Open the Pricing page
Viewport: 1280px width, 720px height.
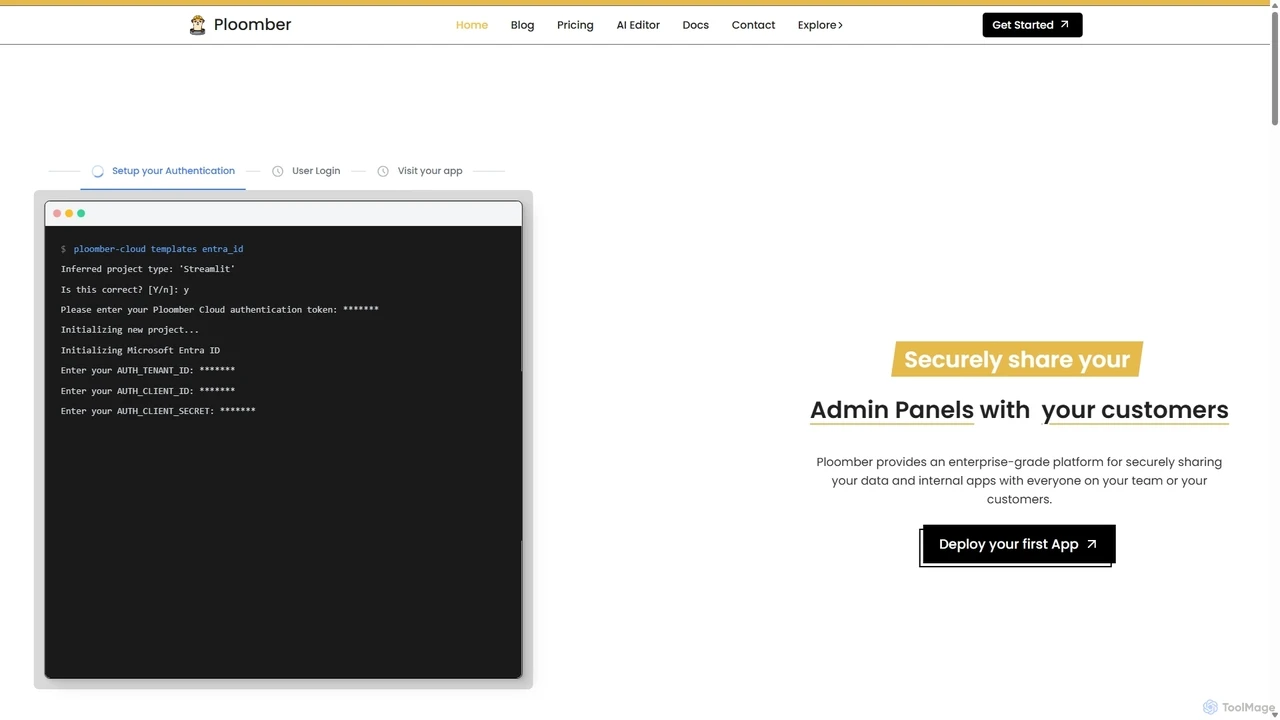(x=575, y=25)
